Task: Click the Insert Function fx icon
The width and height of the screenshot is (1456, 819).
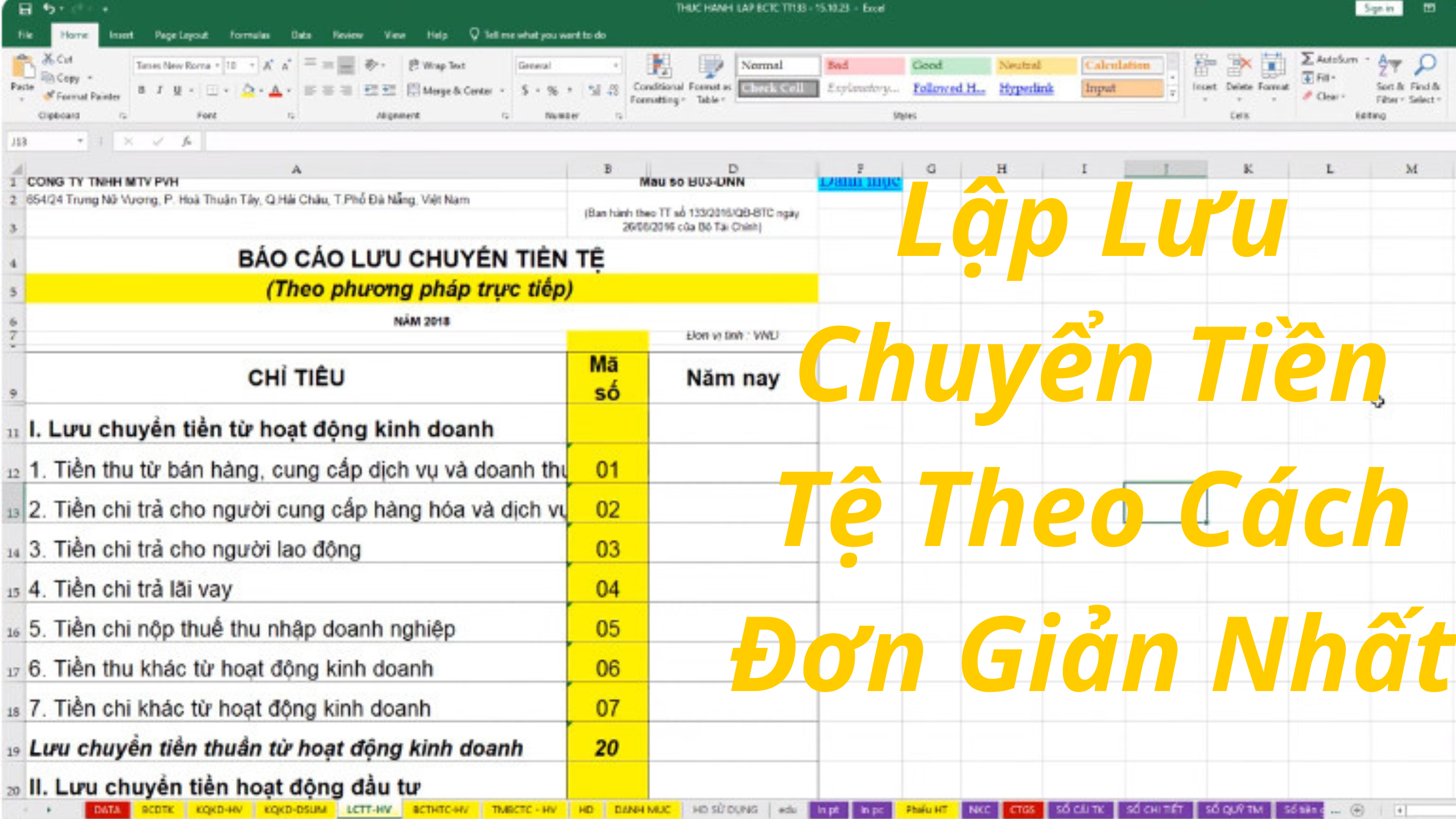Action: pyautogui.click(x=186, y=142)
